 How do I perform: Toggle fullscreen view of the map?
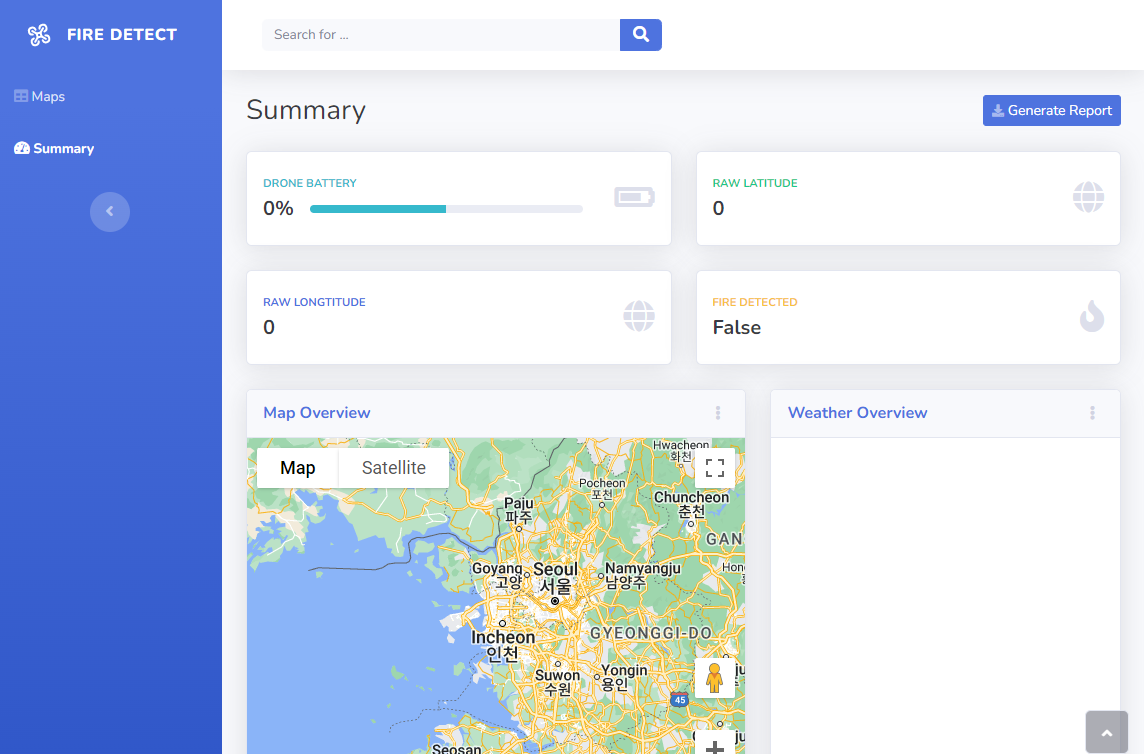[x=715, y=468]
